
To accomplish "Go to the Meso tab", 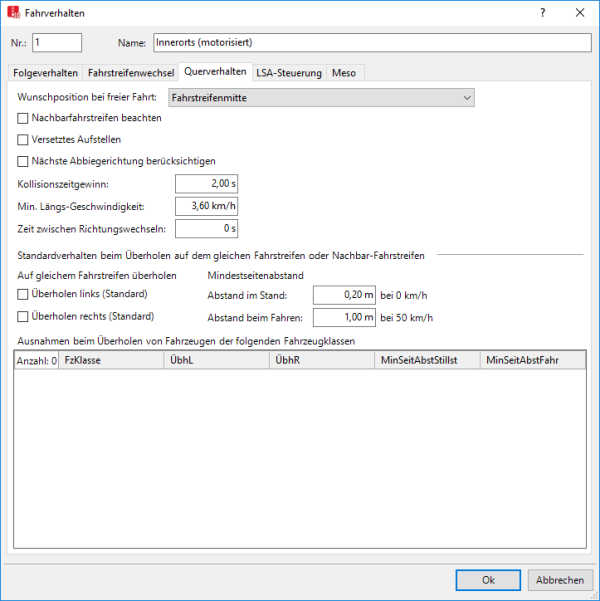I will 346,73.
